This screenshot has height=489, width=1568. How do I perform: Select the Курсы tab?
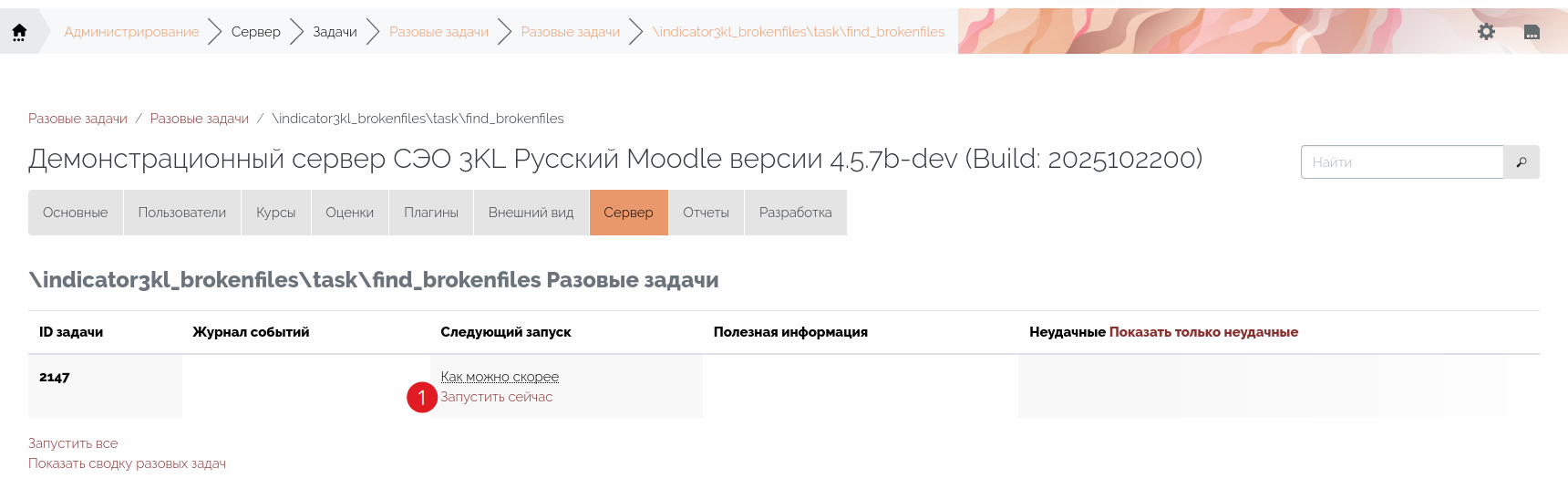pyautogui.click(x=276, y=213)
